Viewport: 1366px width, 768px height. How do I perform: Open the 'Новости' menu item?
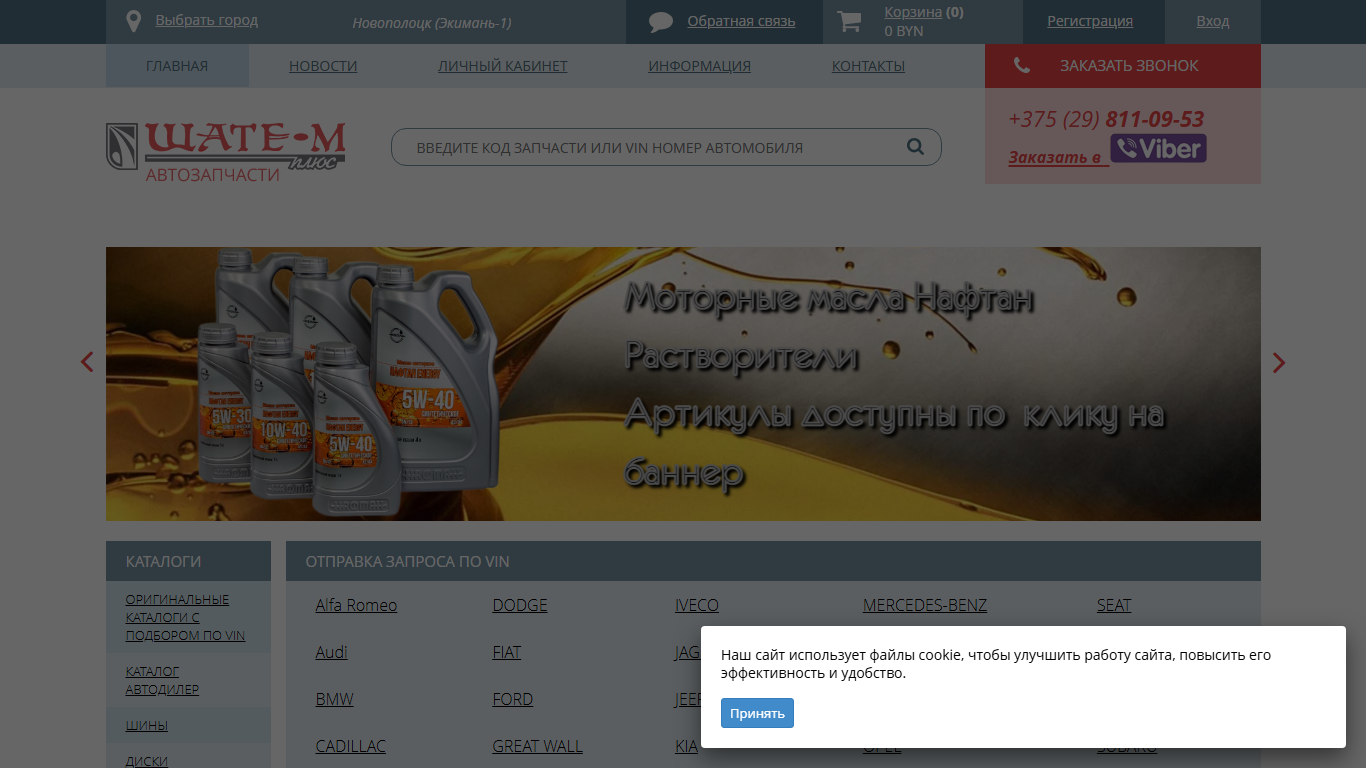click(x=323, y=66)
